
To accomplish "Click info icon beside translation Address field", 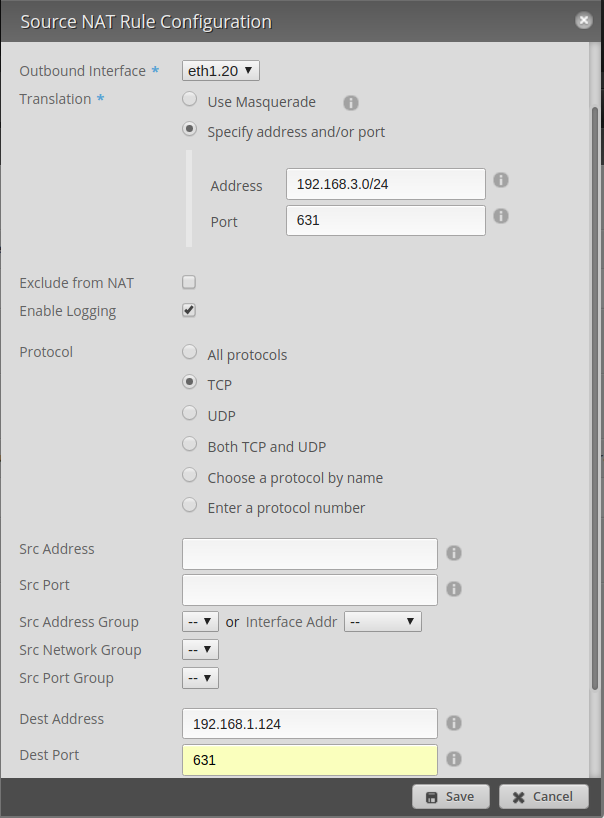I will (x=501, y=180).
